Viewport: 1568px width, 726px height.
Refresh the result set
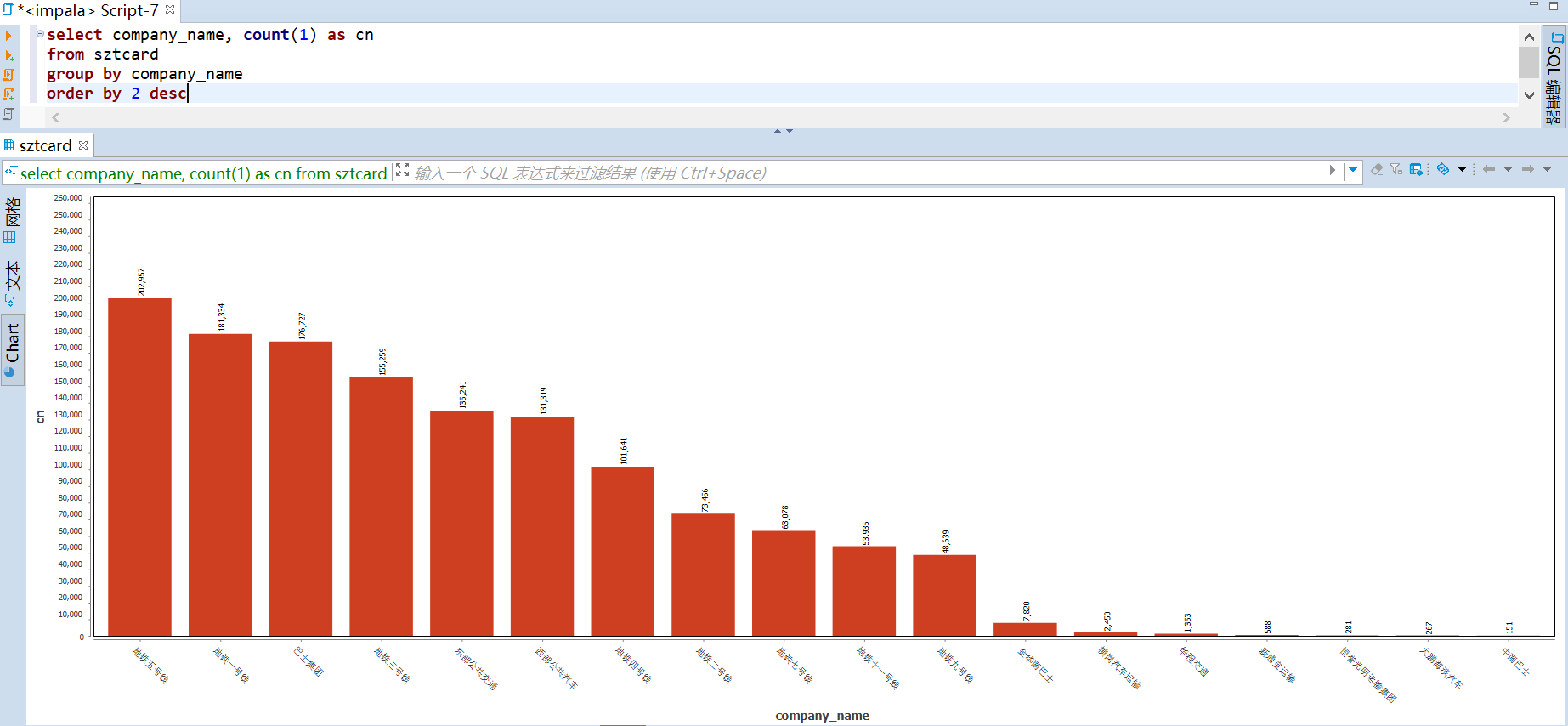1443,169
